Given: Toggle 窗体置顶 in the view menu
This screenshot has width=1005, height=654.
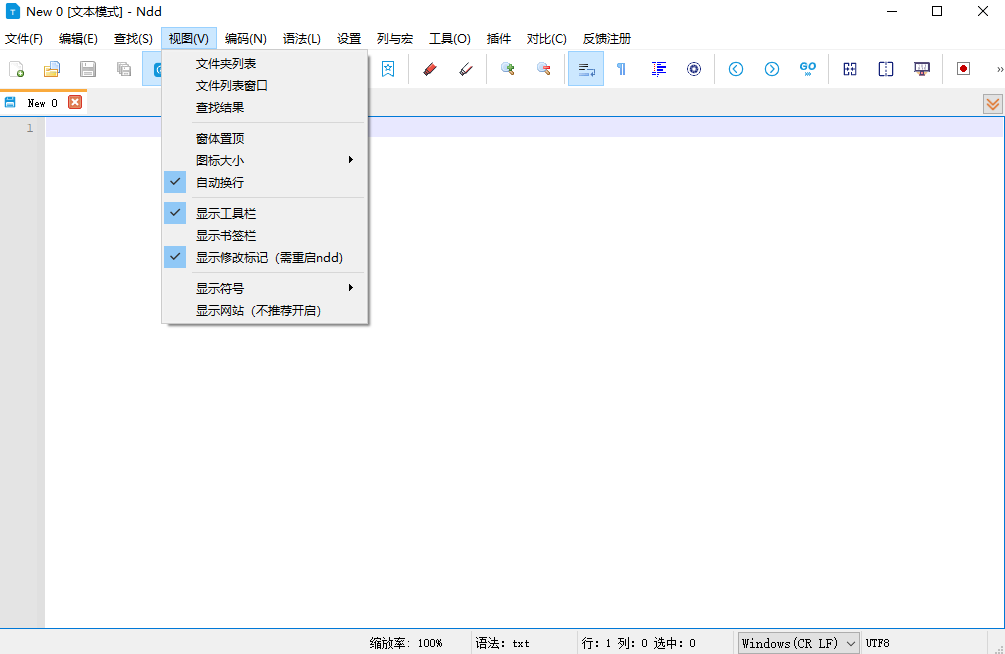Looking at the screenshot, I should point(264,138).
